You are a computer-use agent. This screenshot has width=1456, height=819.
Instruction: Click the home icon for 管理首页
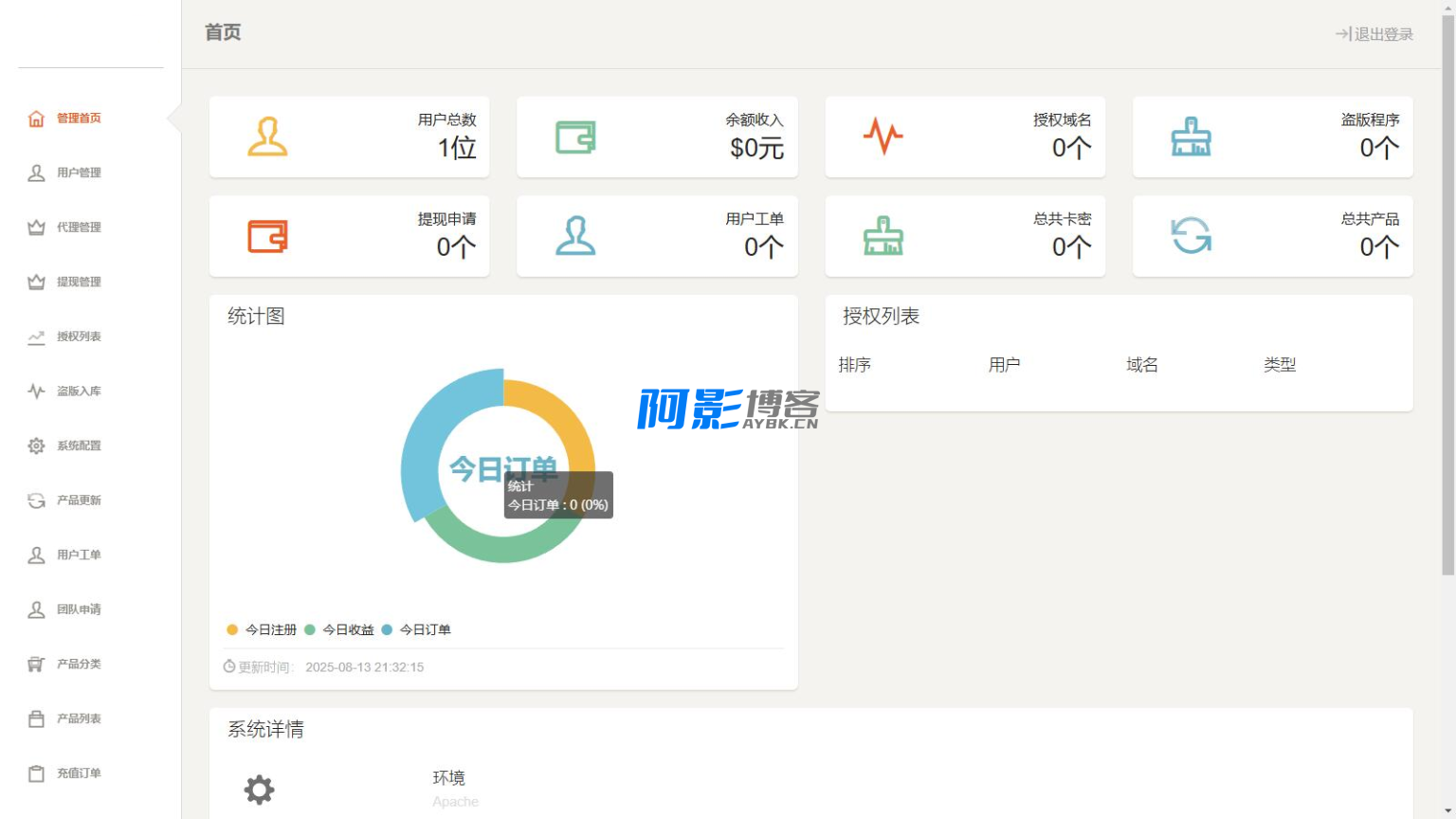[36, 118]
